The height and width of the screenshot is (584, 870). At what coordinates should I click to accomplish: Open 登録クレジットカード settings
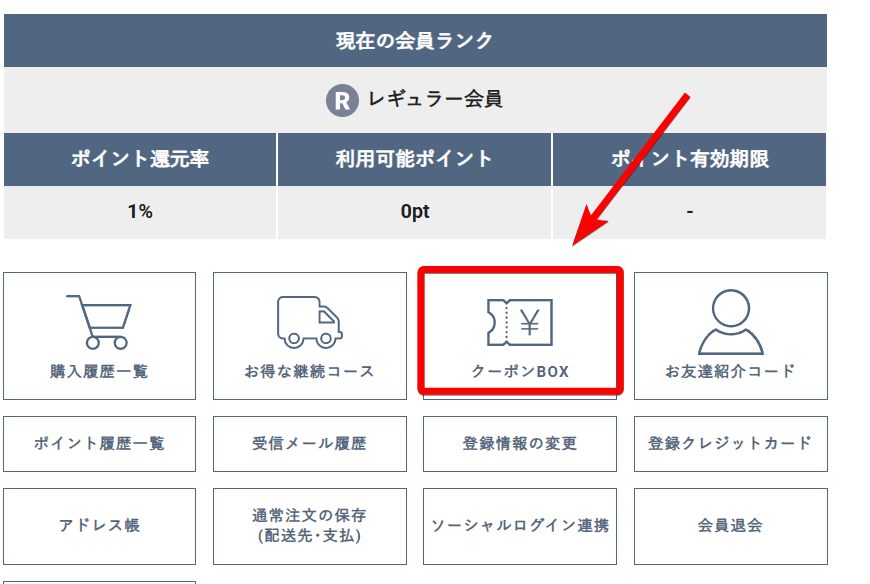click(x=730, y=444)
